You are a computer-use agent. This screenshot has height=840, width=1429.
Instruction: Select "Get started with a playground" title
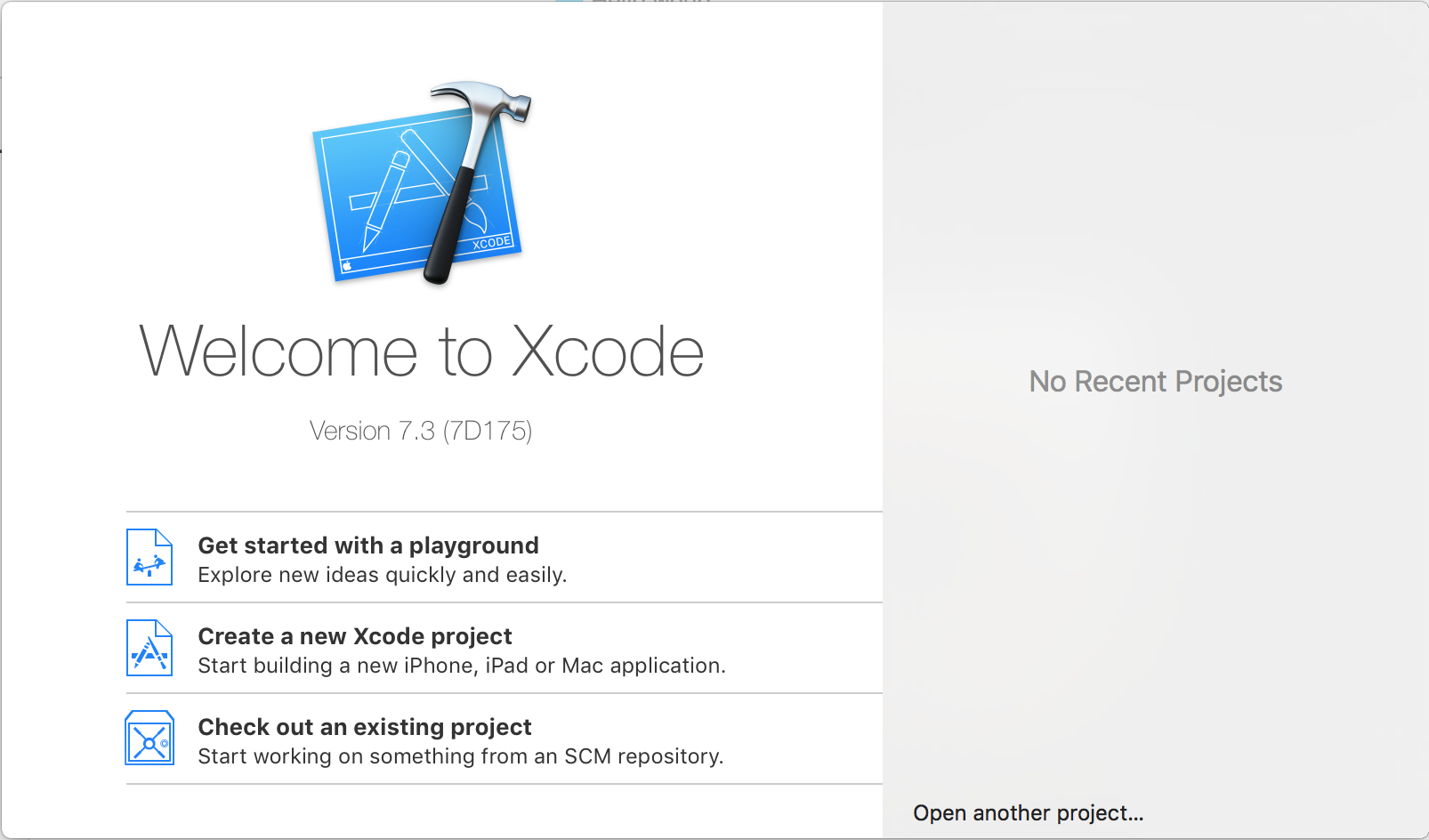(x=368, y=545)
